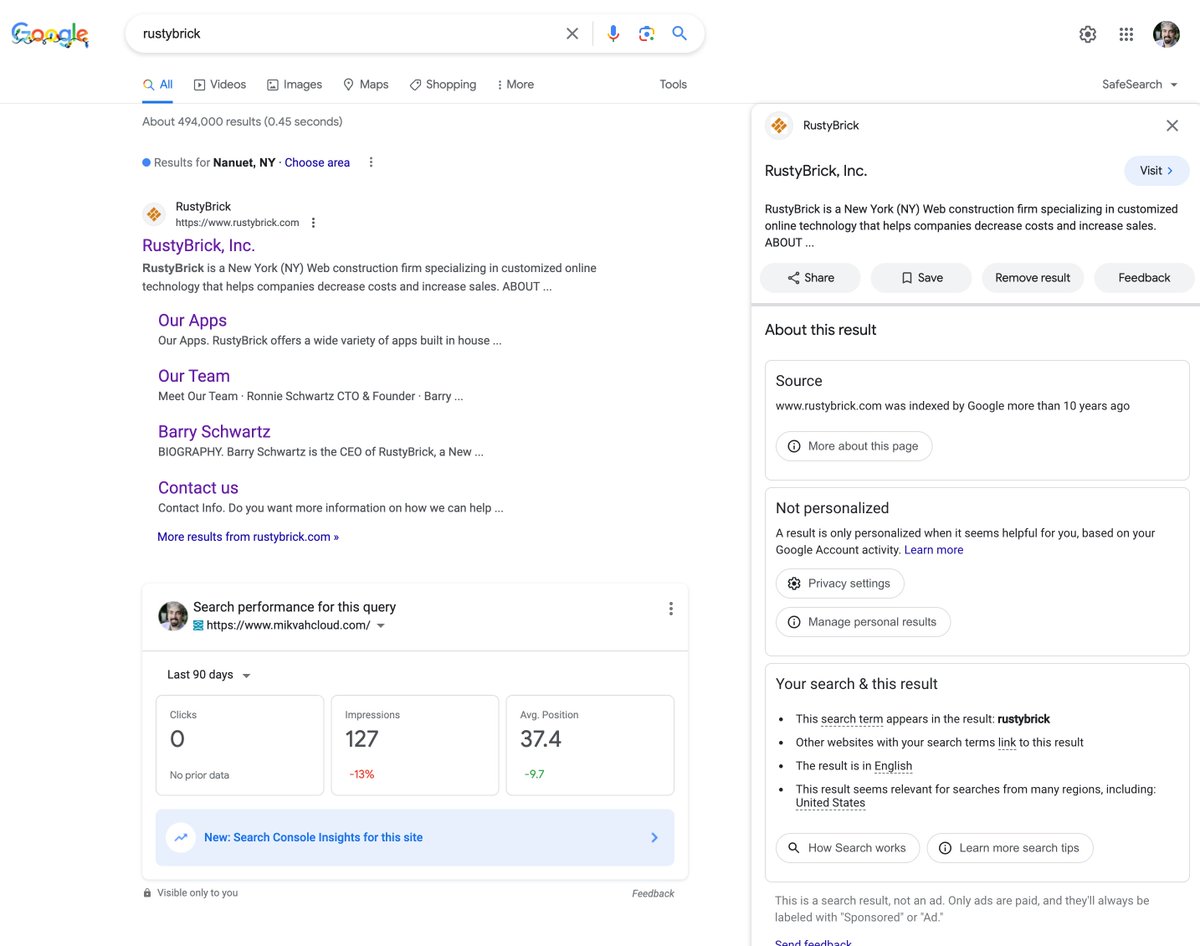Expand the mikvahcloud.com property selector
Image resolution: width=1200 pixels, height=946 pixels.
pos(381,626)
